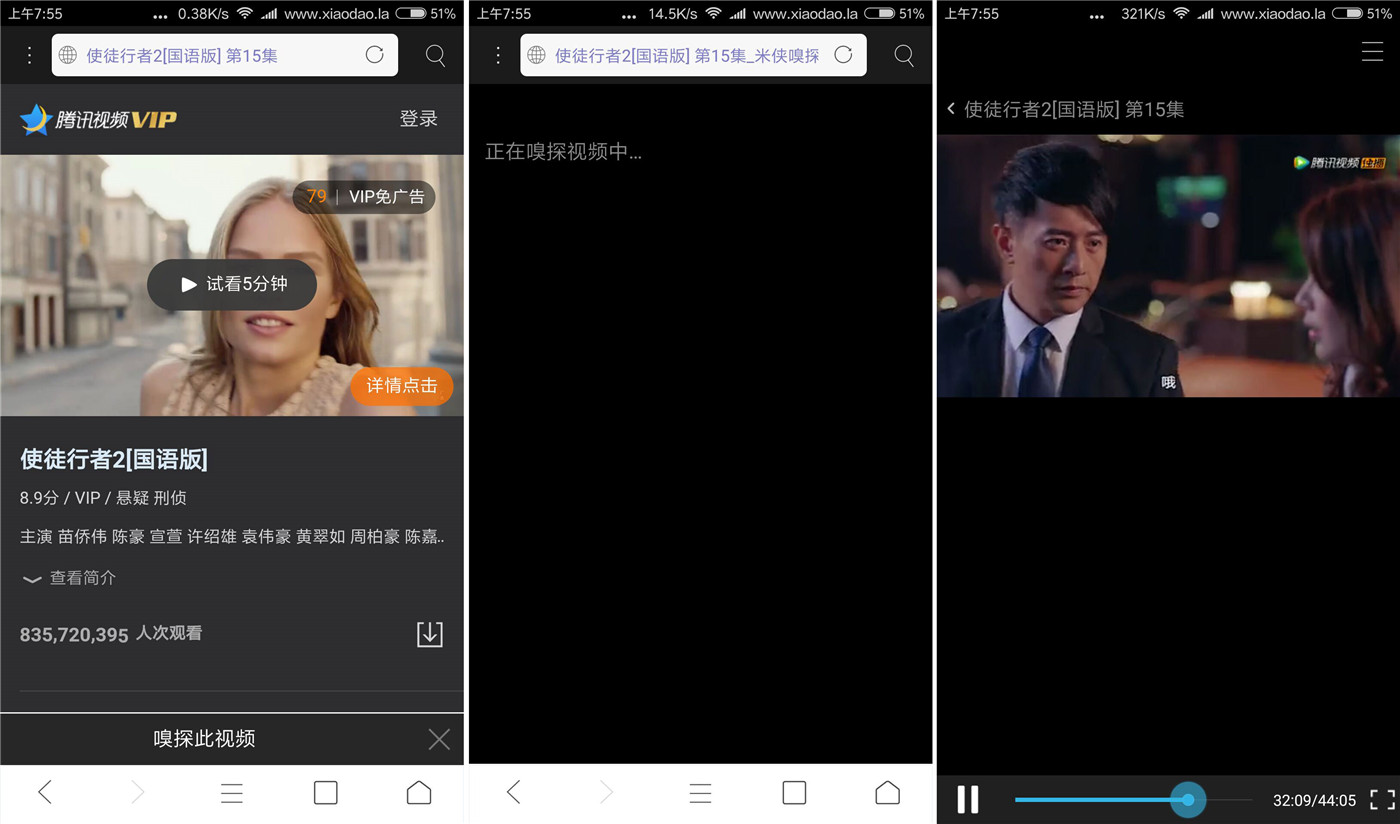The height and width of the screenshot is (824, 1400).
Task: Tap the VIP免广告 ad badge
Action: pos(364,197)
